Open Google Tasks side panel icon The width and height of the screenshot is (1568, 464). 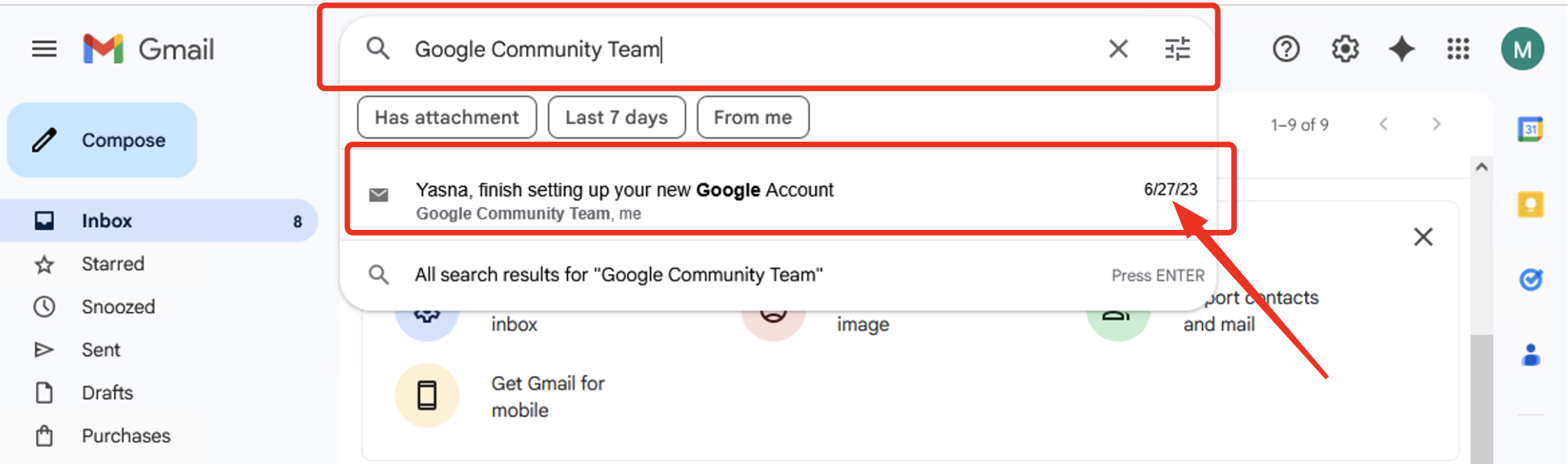1531,279
